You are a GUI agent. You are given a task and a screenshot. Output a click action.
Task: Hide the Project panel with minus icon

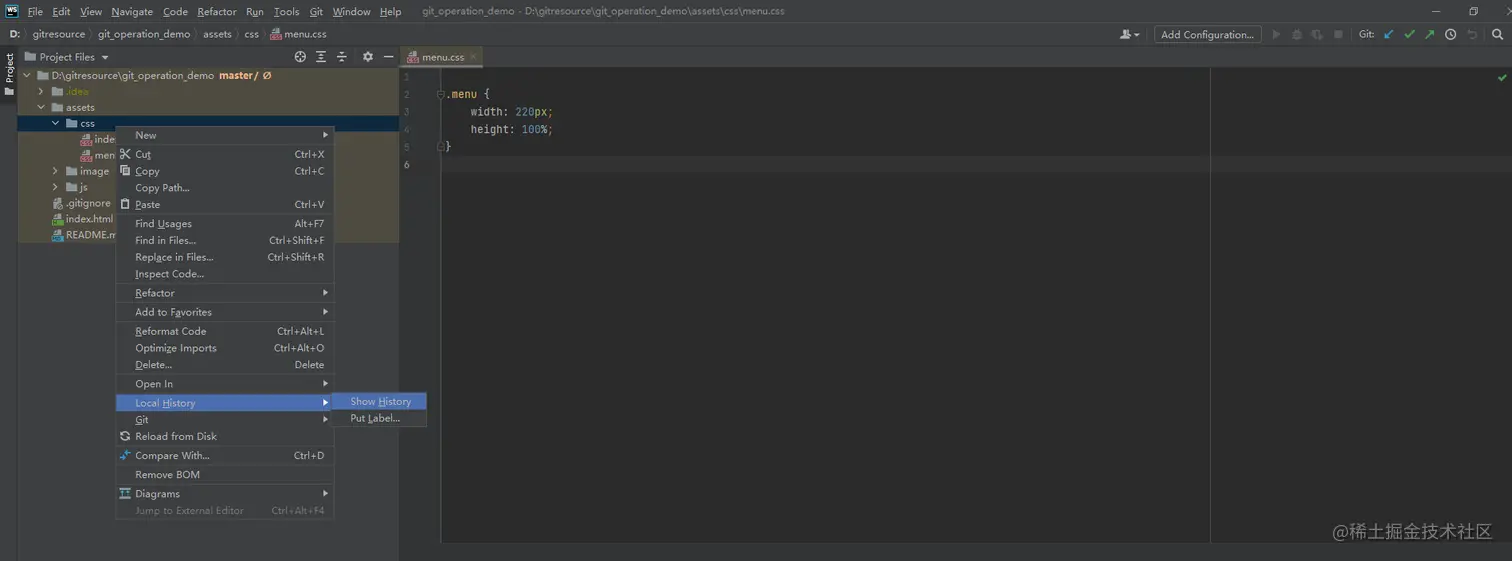tap(388, 57)
